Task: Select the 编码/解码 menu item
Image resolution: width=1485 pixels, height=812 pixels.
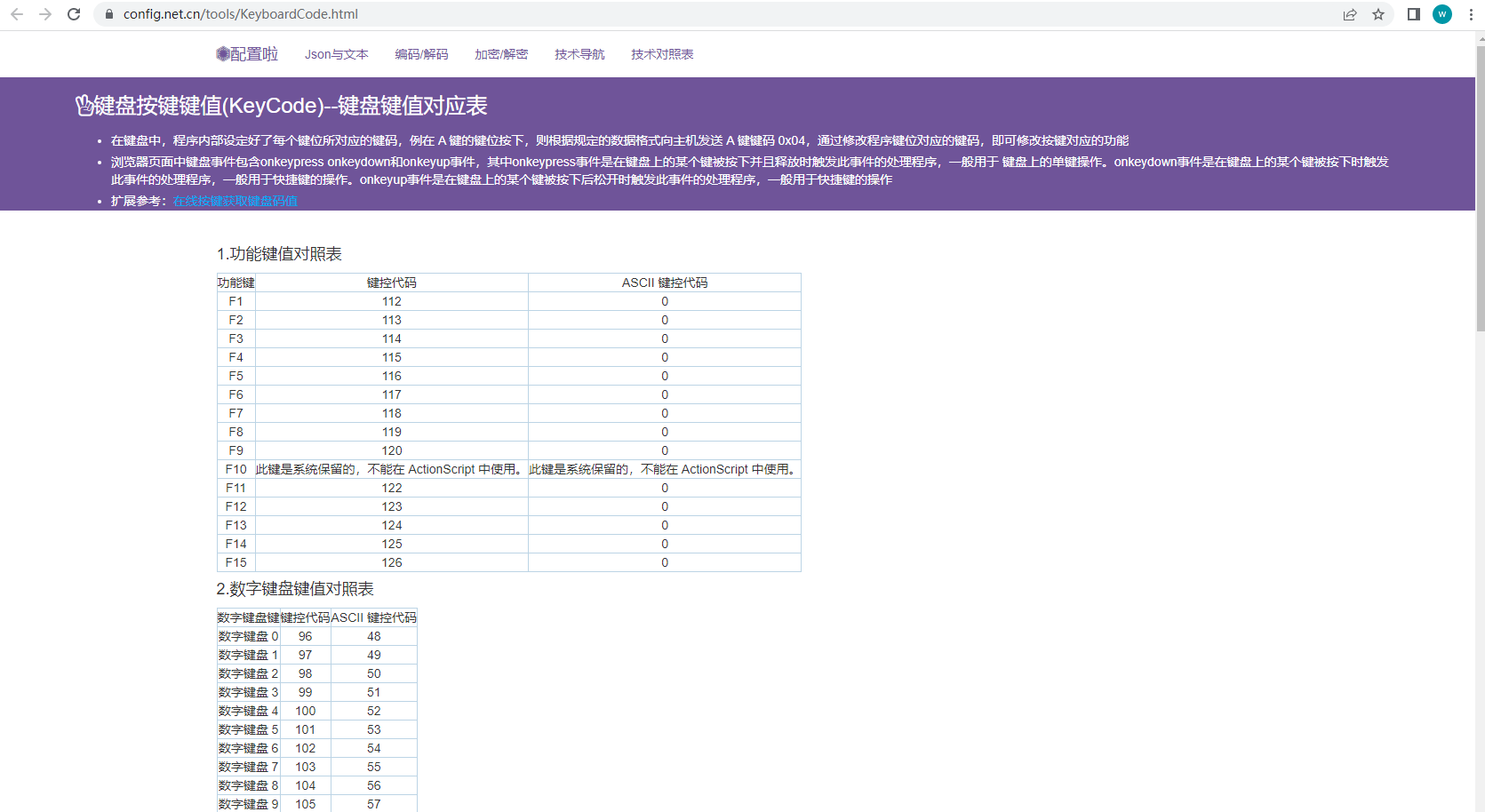Action: (x=421, y=54)
